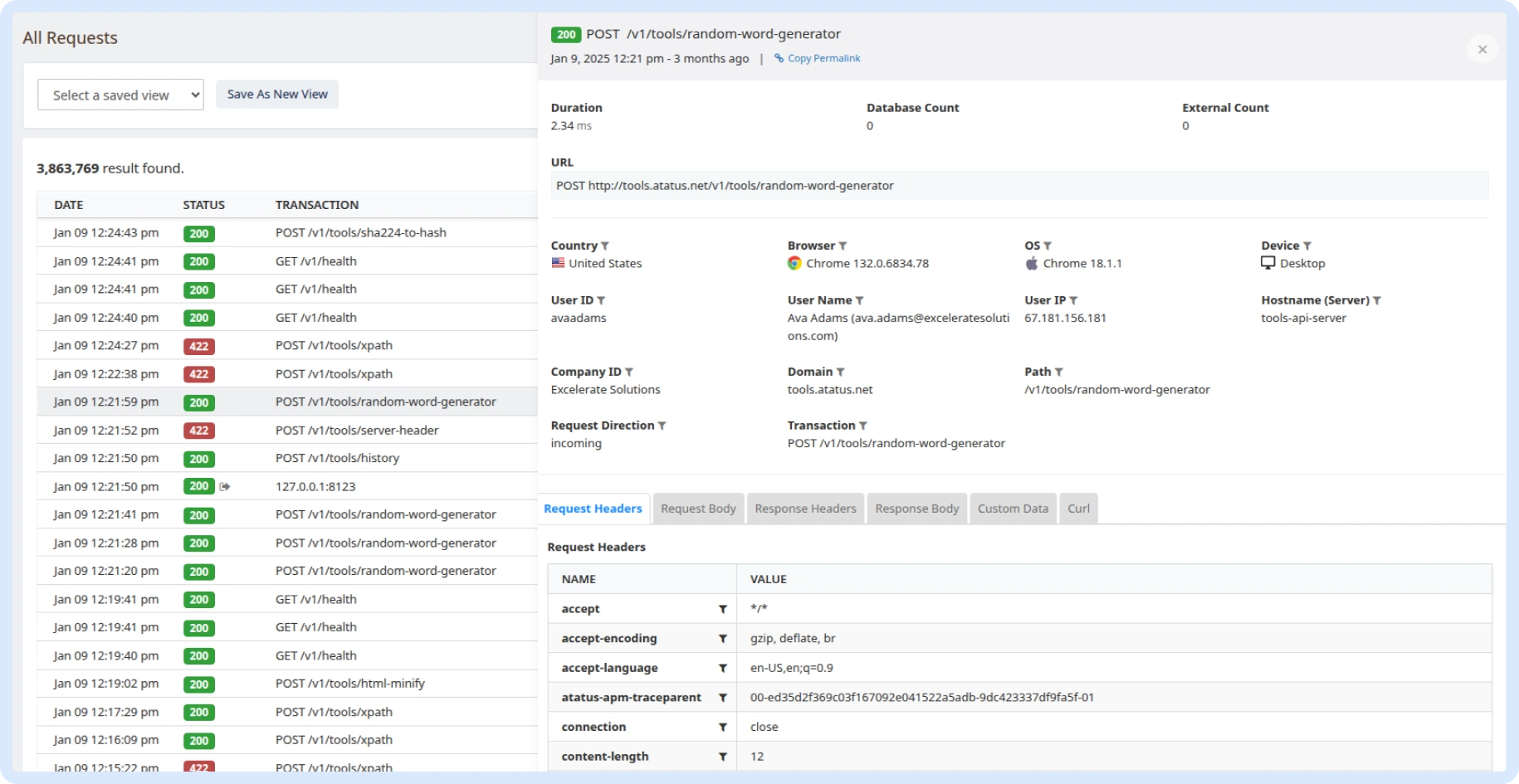Click the filter icon beside User IP
Screen dimensions: 1519x784
[x=1073, y=300]
